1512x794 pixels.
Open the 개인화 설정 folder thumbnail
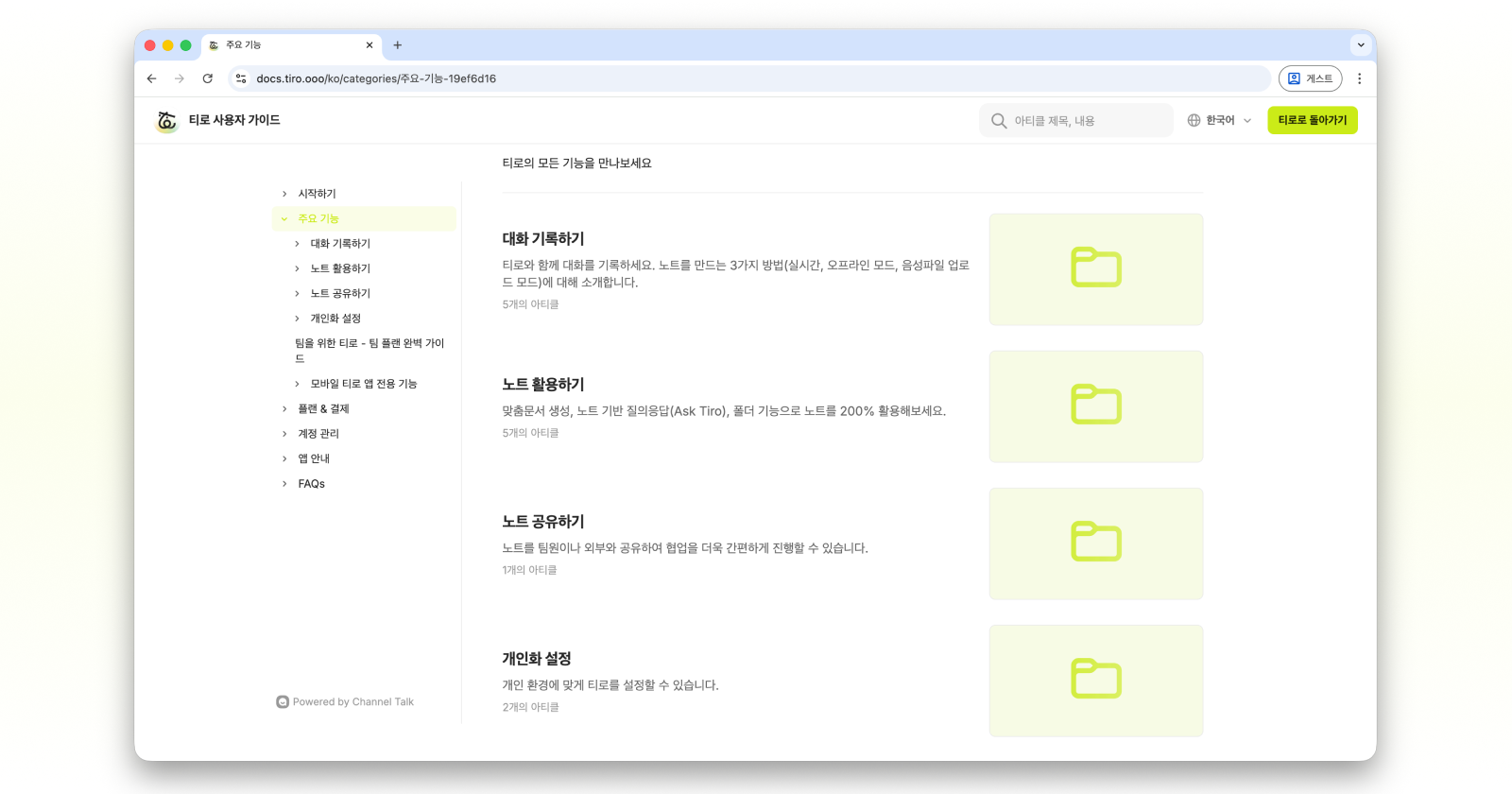1096,681
